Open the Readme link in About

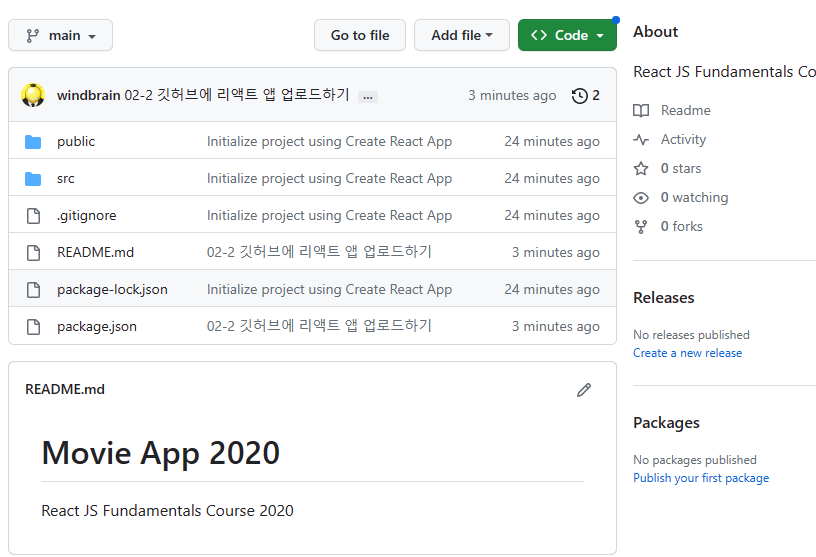[685, 110]
